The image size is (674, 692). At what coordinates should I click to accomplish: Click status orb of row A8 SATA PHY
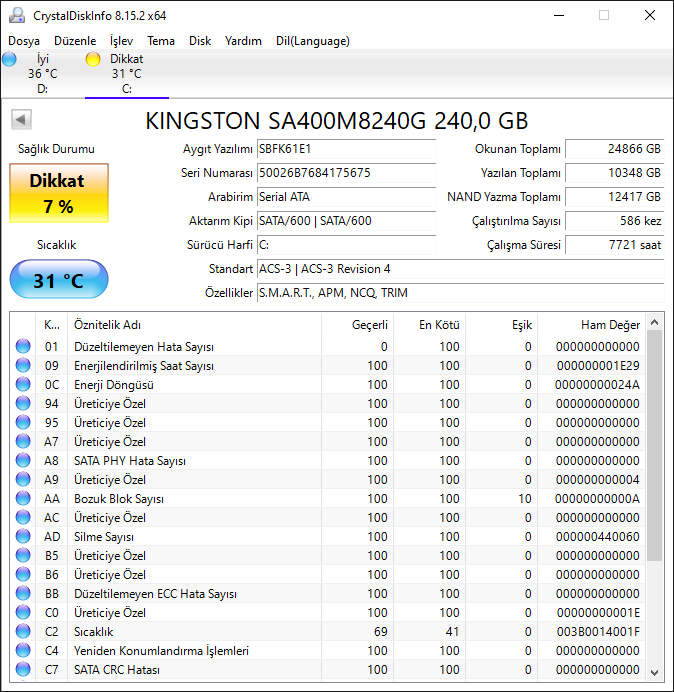23,460
